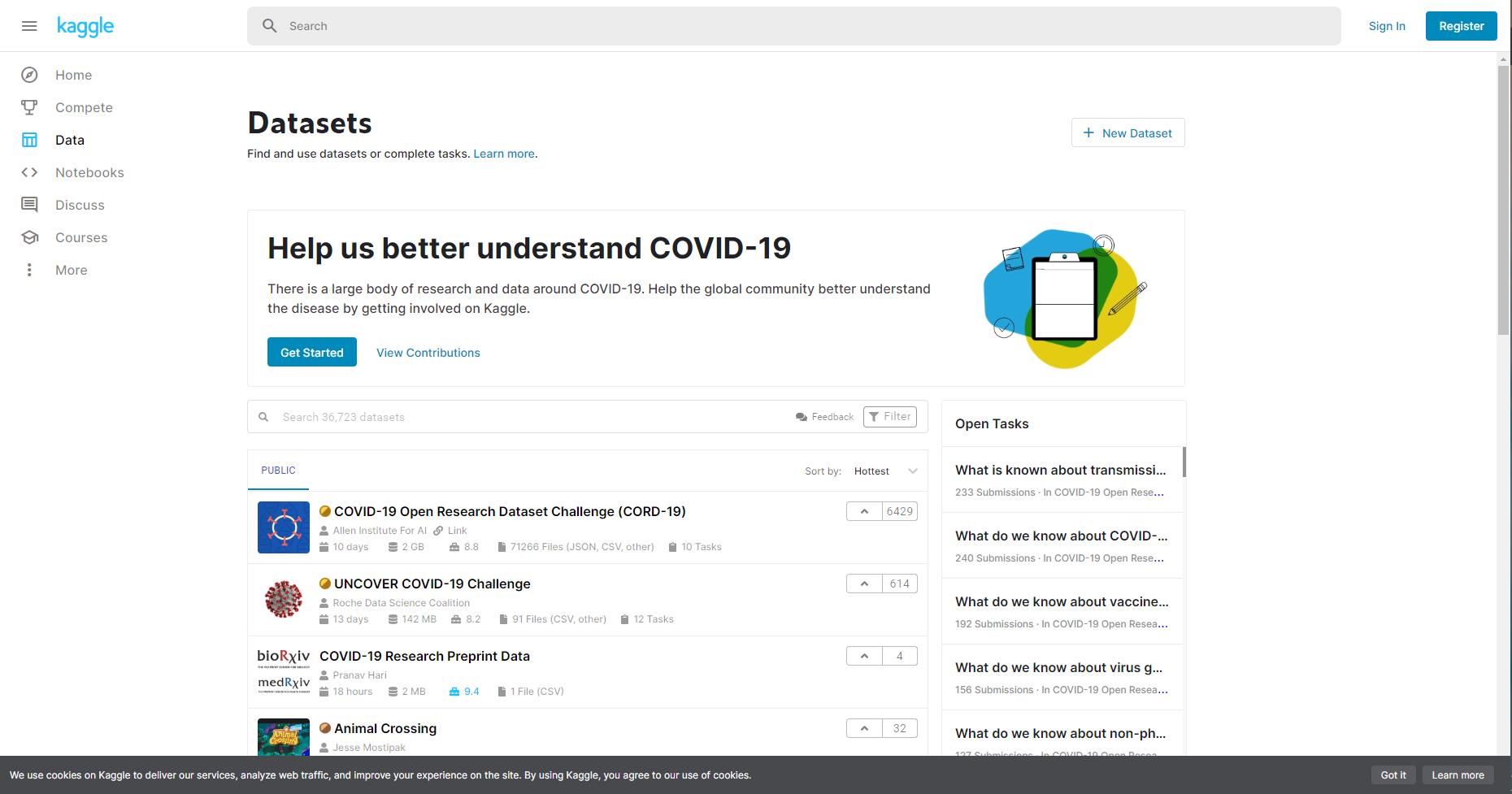Open the View Contributions link

pyautogui.click(x=428, y=353)
